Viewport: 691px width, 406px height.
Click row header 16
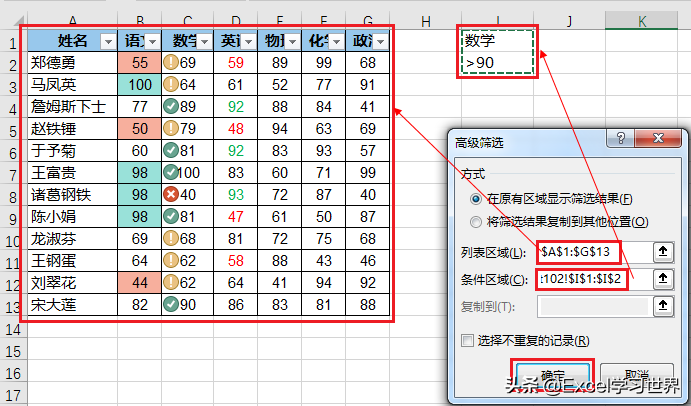tap(13, 373)
